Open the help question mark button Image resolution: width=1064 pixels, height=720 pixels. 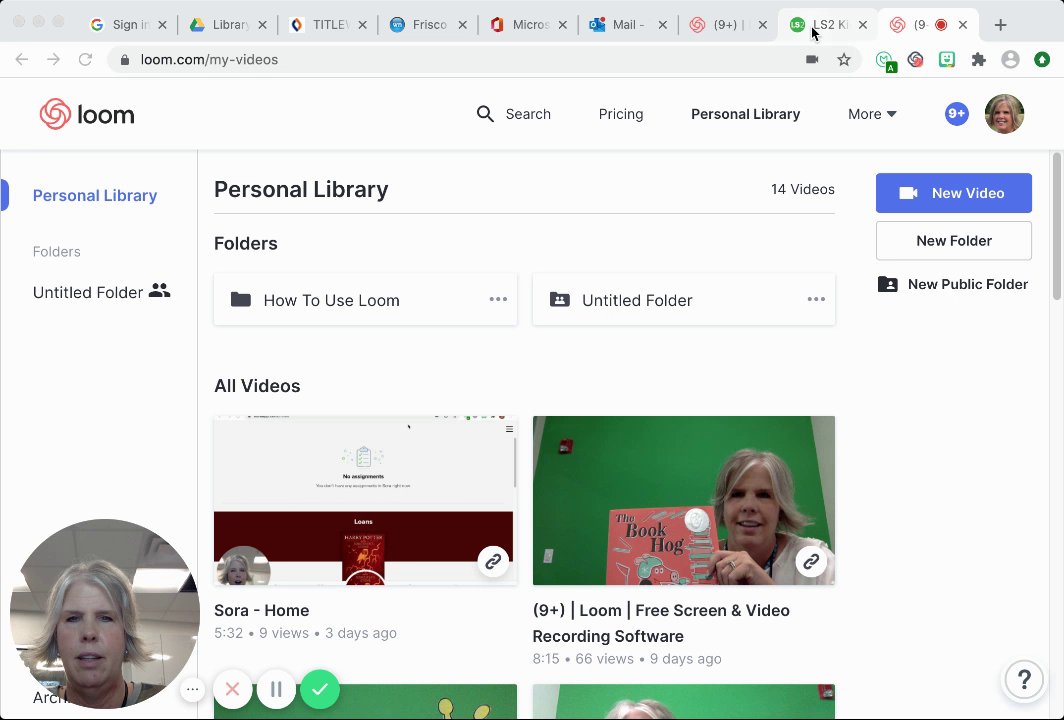click(x=1023, y=679)
